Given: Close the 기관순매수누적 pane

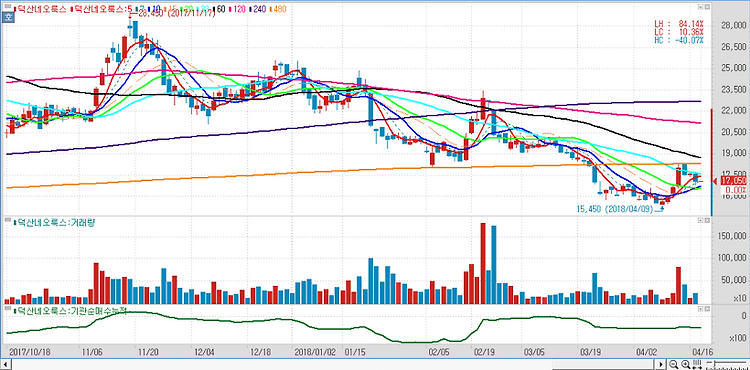Looking at the screenshot, I should (706, 309).
